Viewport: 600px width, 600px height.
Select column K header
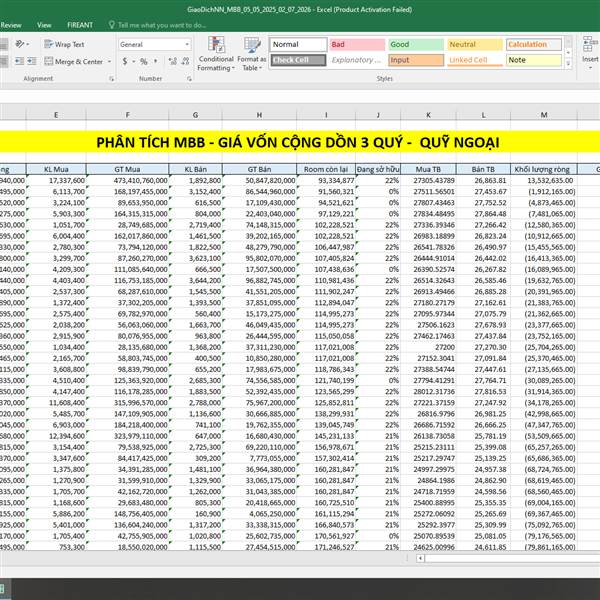[428, 115]
